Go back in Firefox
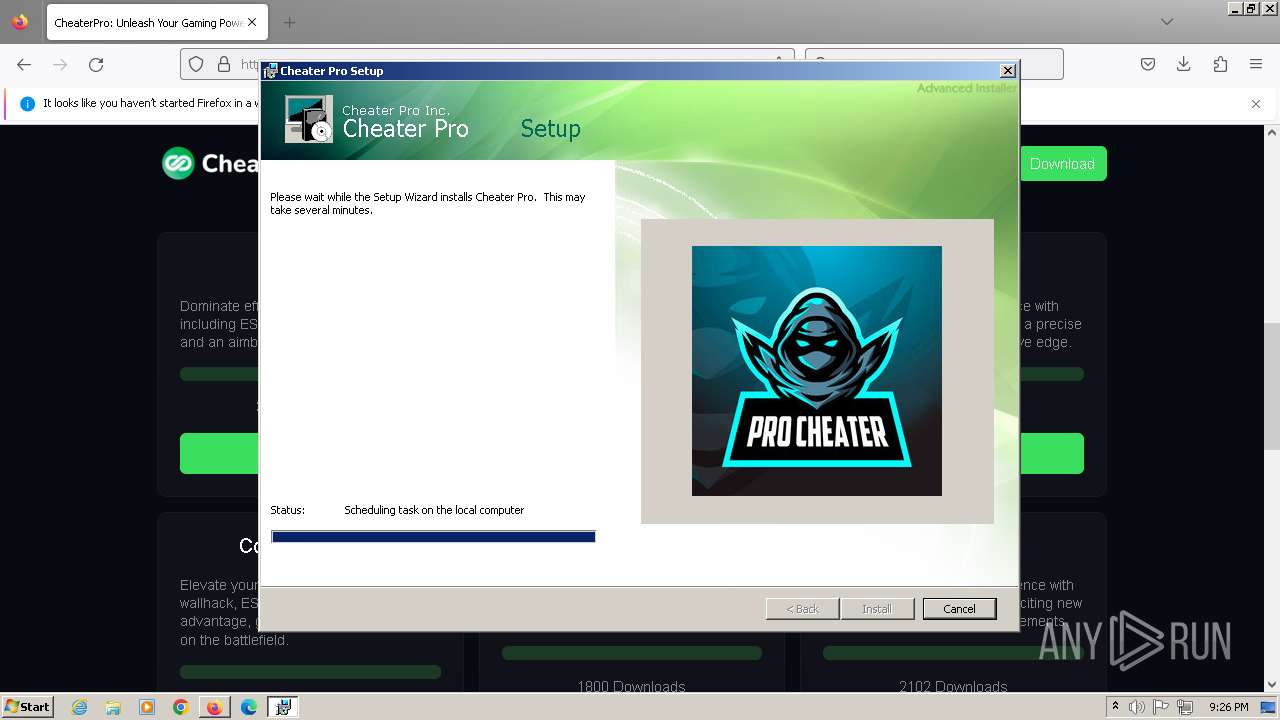The width and height of the screenshot is (1280, 720). (x=24, y=64)
